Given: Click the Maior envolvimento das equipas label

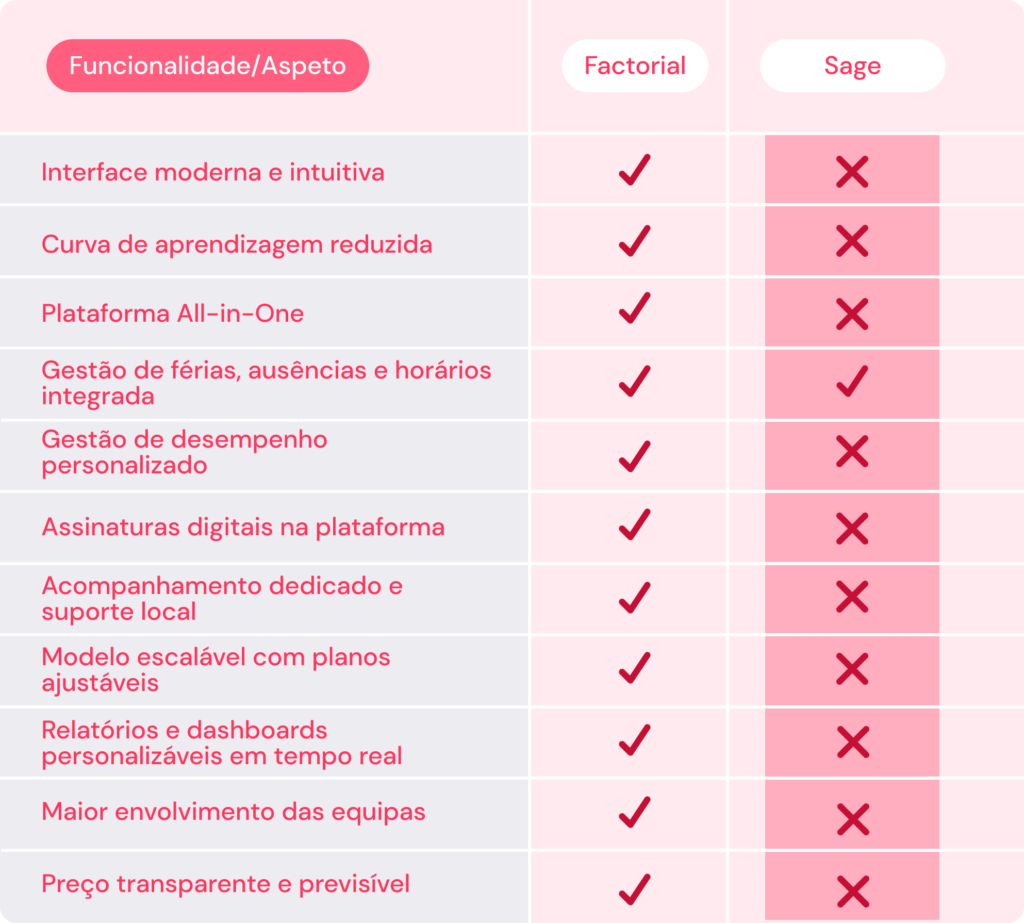Looking at the screenshot, I should pos(233,812).
